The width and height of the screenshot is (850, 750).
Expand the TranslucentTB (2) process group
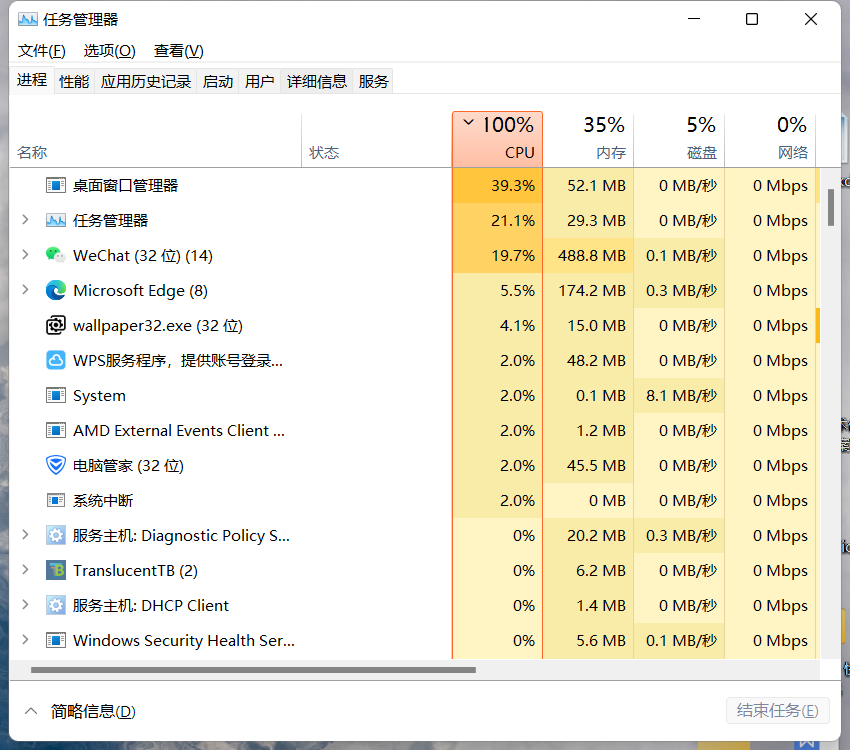[25, 570]
